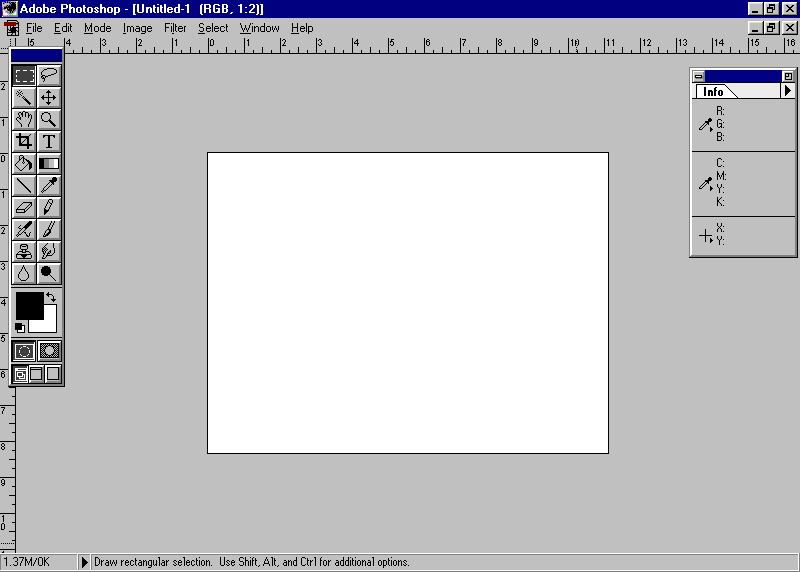Click the 1.37M/0K document size field
This screenshot has width=800, height=572.
coord(39,562)
